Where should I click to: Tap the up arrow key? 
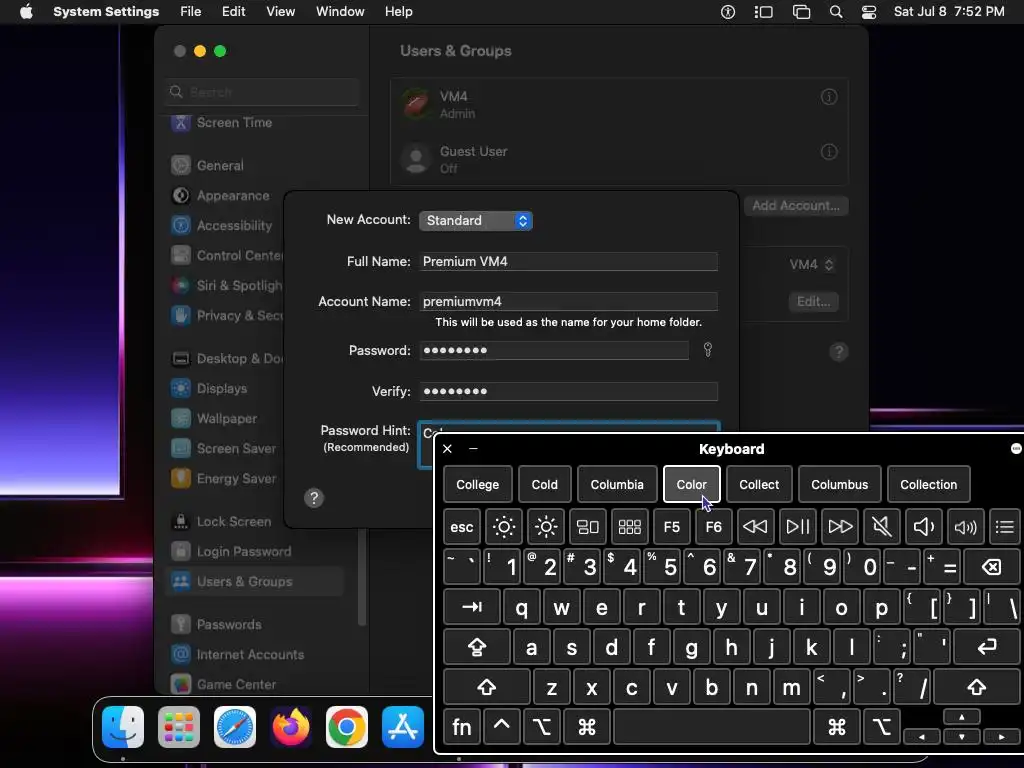click(961, 717)
